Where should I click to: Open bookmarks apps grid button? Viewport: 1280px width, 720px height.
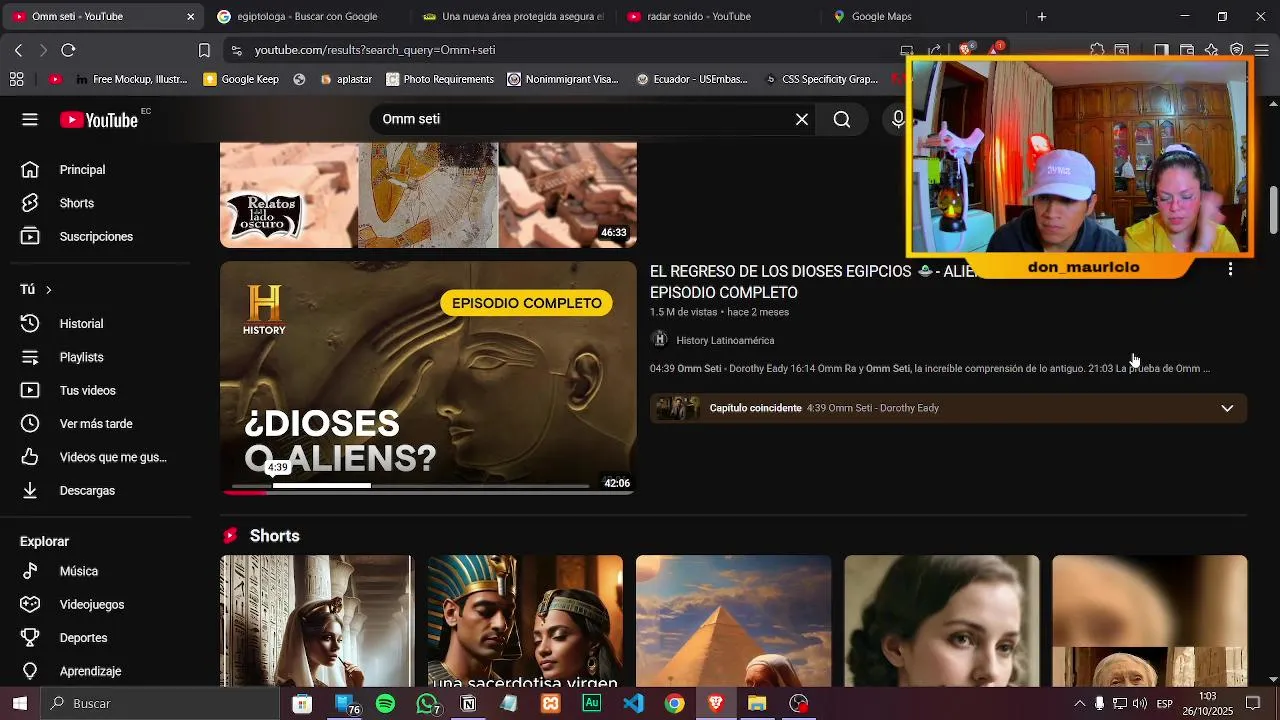click(x=16, y=79)
